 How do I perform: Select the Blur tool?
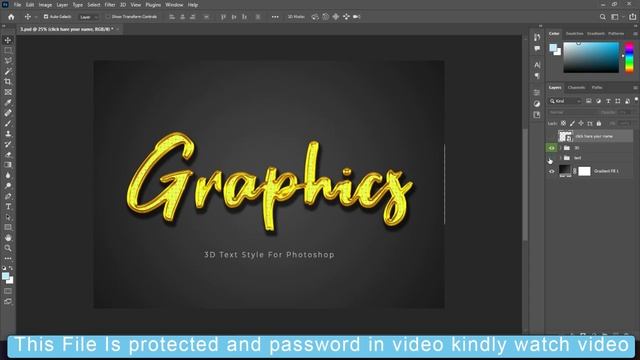[x=8, y=176]
